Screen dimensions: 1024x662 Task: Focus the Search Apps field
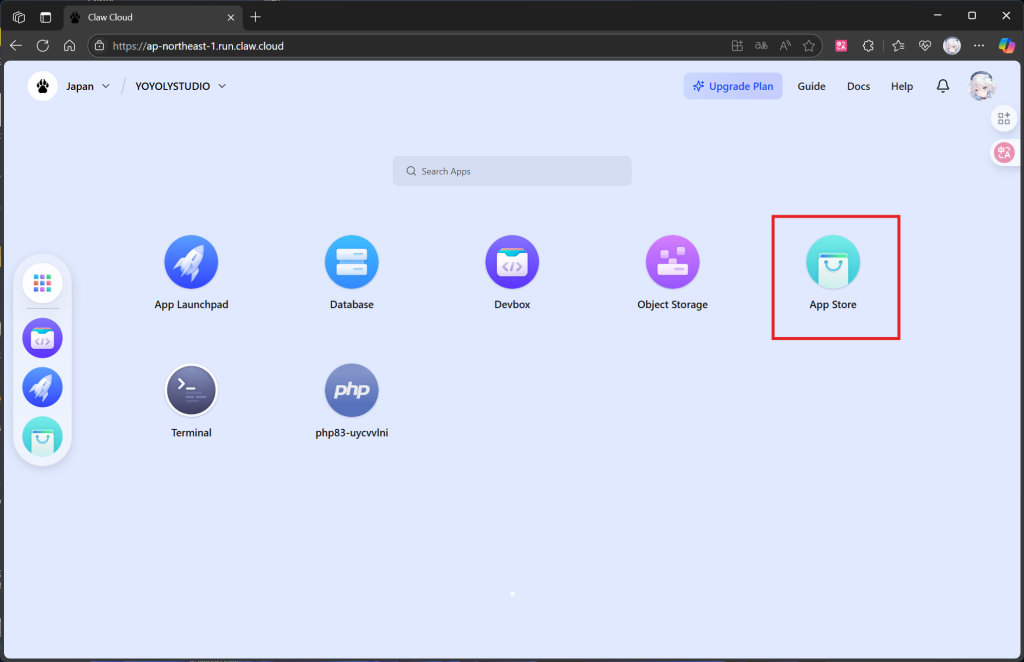[x=512, y=171]
